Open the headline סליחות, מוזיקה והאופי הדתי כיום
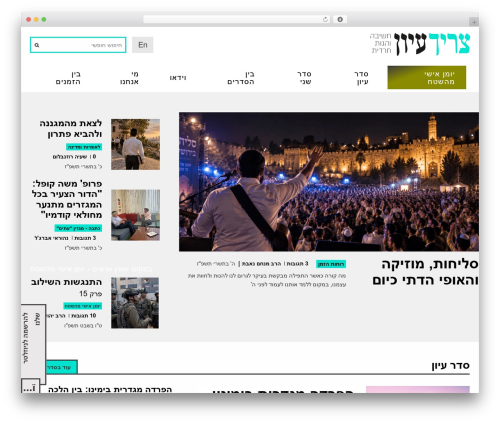The image size is (500, 423). 425,272
